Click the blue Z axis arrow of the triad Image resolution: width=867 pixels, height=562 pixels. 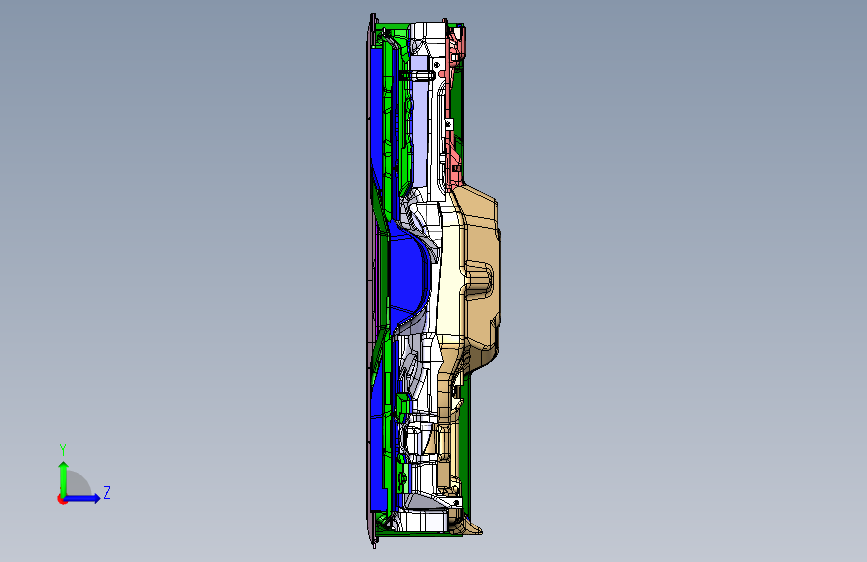tap(82, 498)
